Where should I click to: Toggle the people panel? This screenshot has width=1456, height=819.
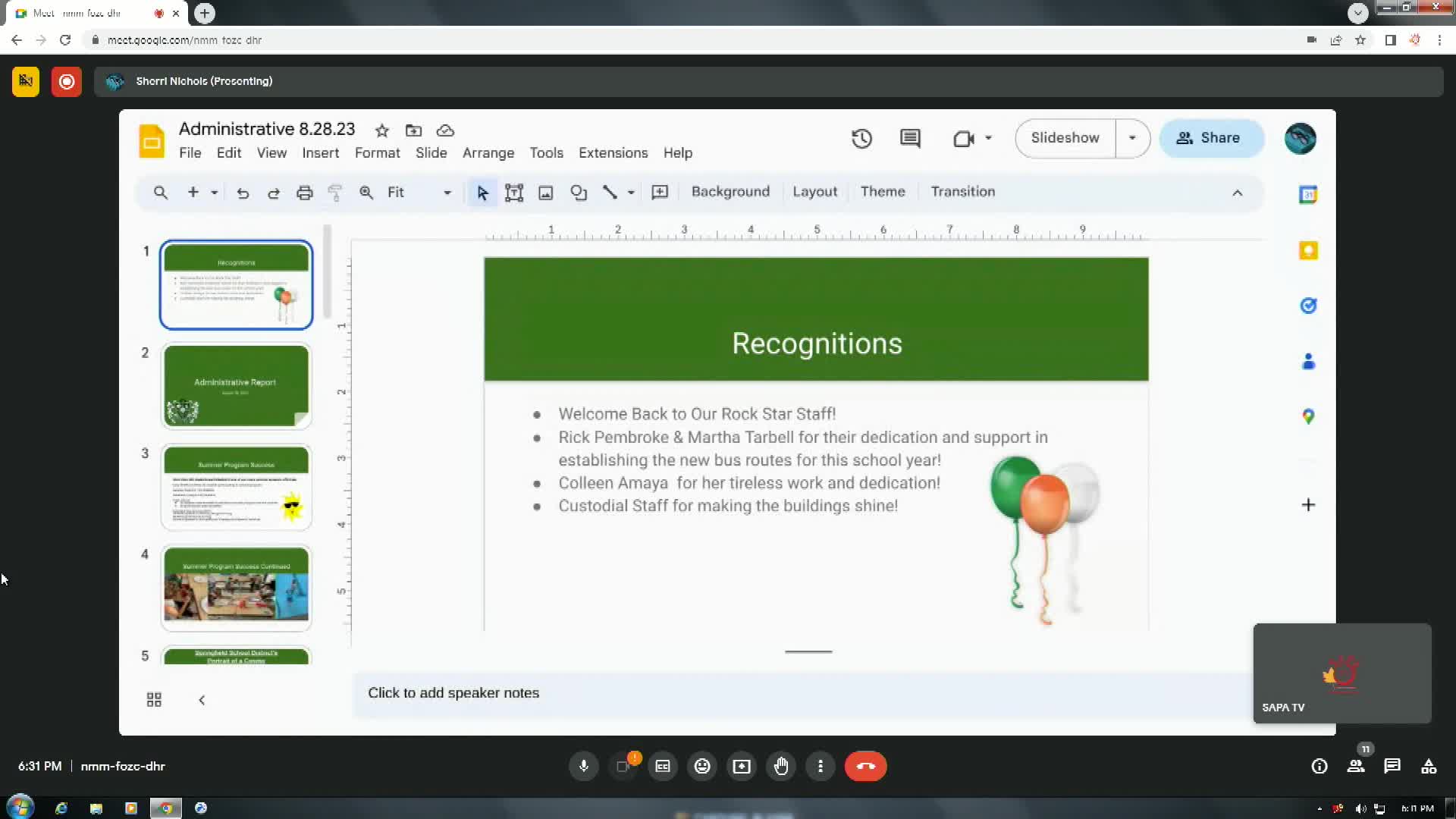[x=1356, y=766]
